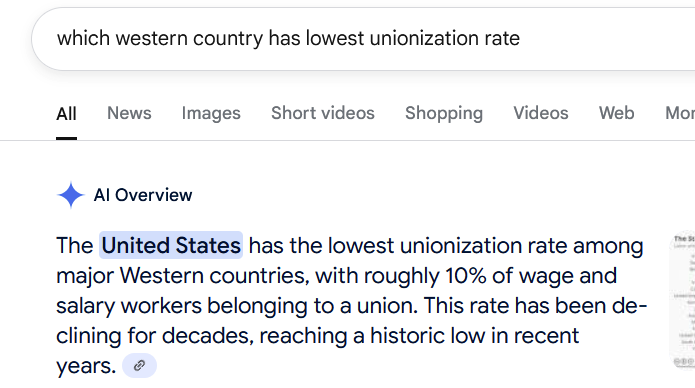Click "major Western countries" in the overview text
The height and width of the screenshot is (388, 695).
183,275
